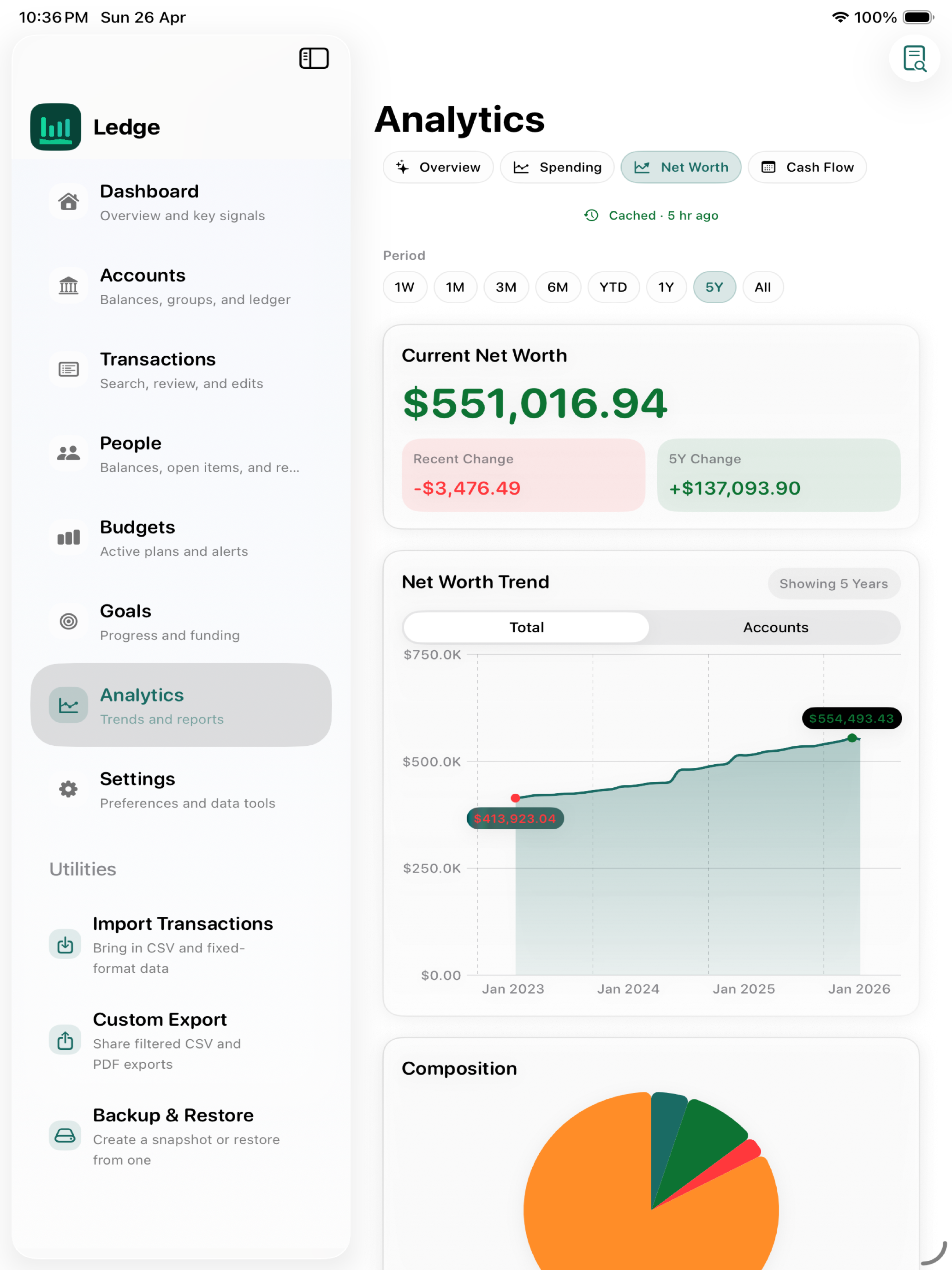Viewport: 952px width, 1270px height.
Task: Click the Accounts bank building icon
Action: click(68, 285)
